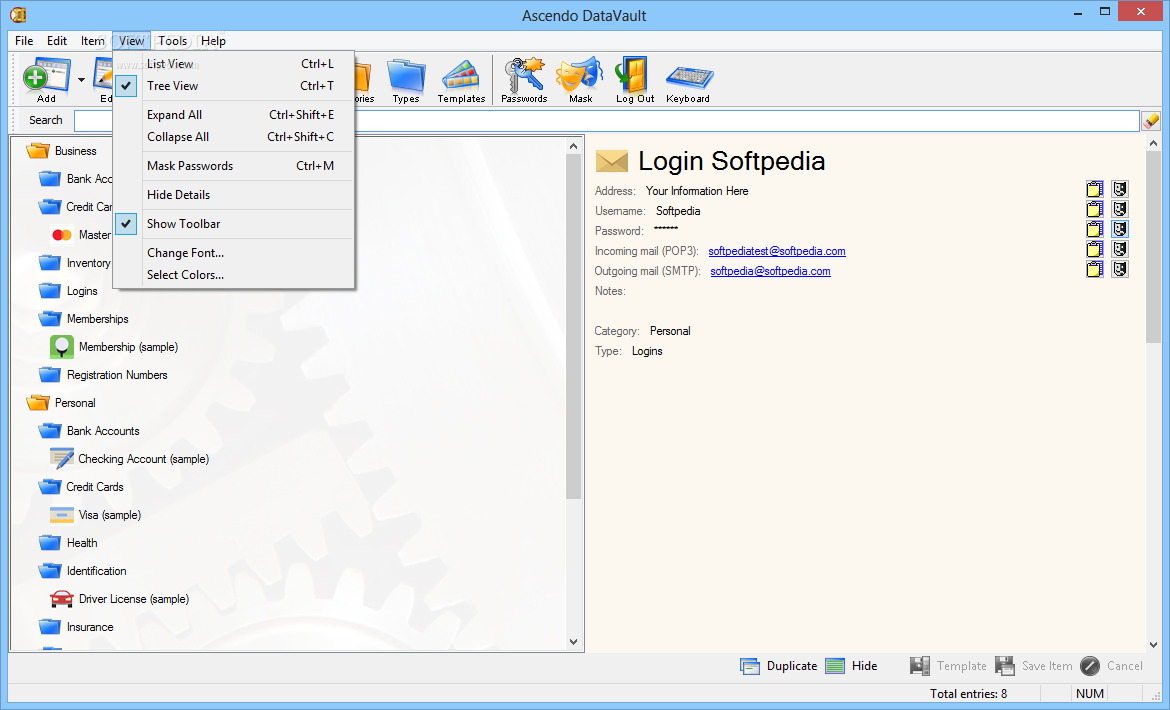Select the Inventory folder icon
1170x710 pixels.
click(x=49, y=263)
